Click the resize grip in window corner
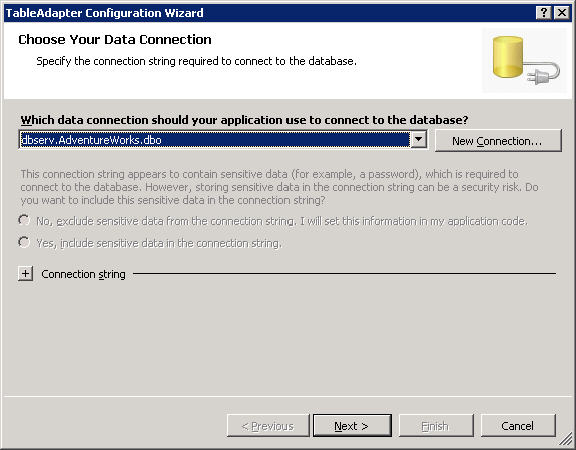 [567, 441]
